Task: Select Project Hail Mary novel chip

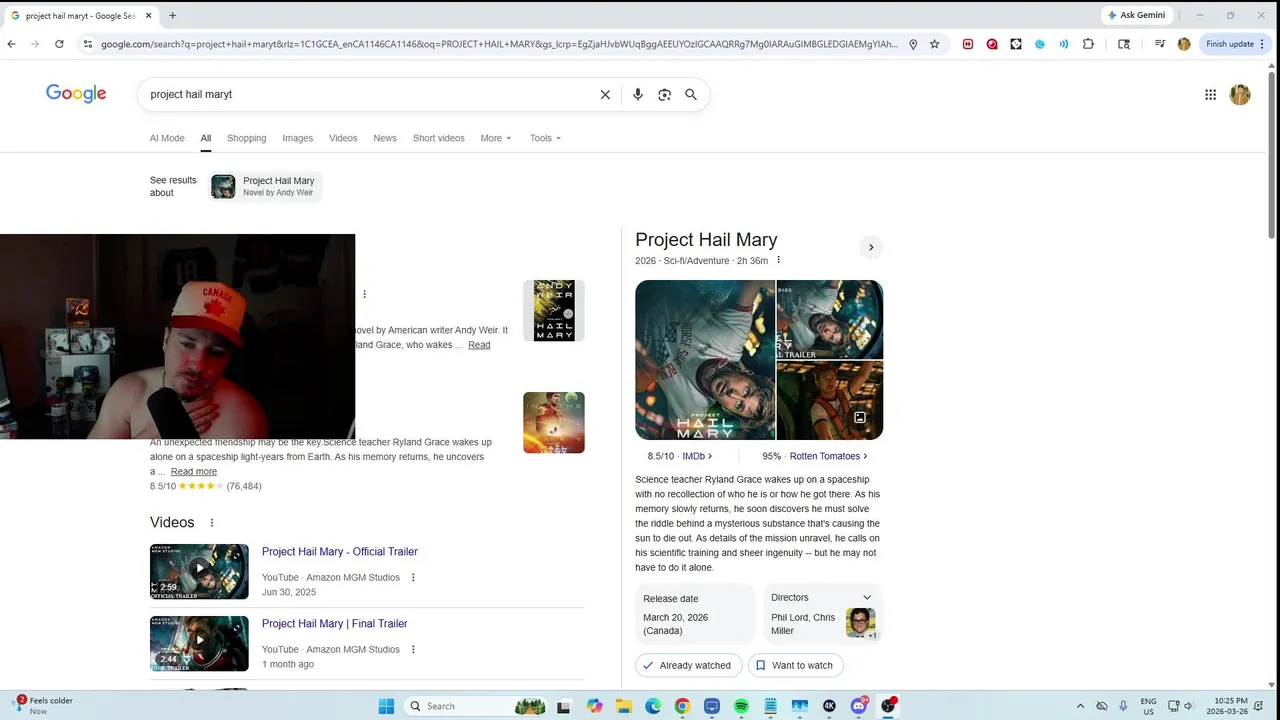Action: click(266, 187)
